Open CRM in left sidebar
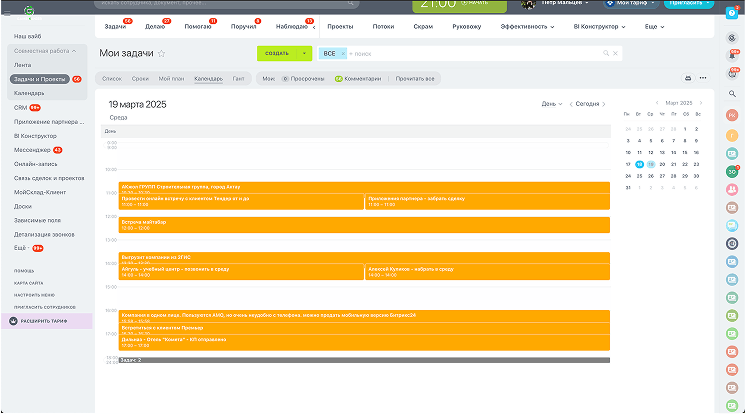Image resolution: width=745 pixels, height=414 pixels. point(20,108)
